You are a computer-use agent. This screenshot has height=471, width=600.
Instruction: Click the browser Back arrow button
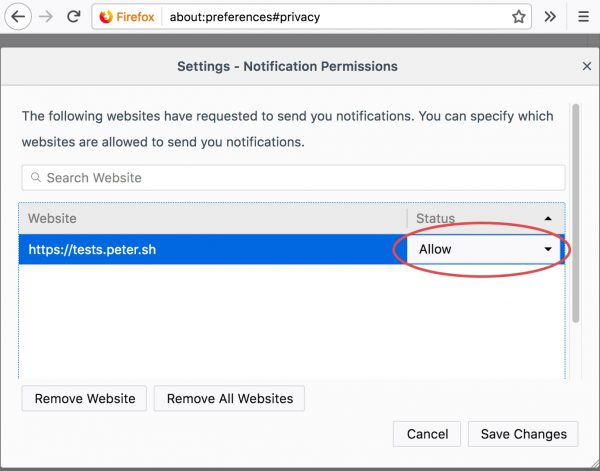pyautogui.click(x=19, y=17)
